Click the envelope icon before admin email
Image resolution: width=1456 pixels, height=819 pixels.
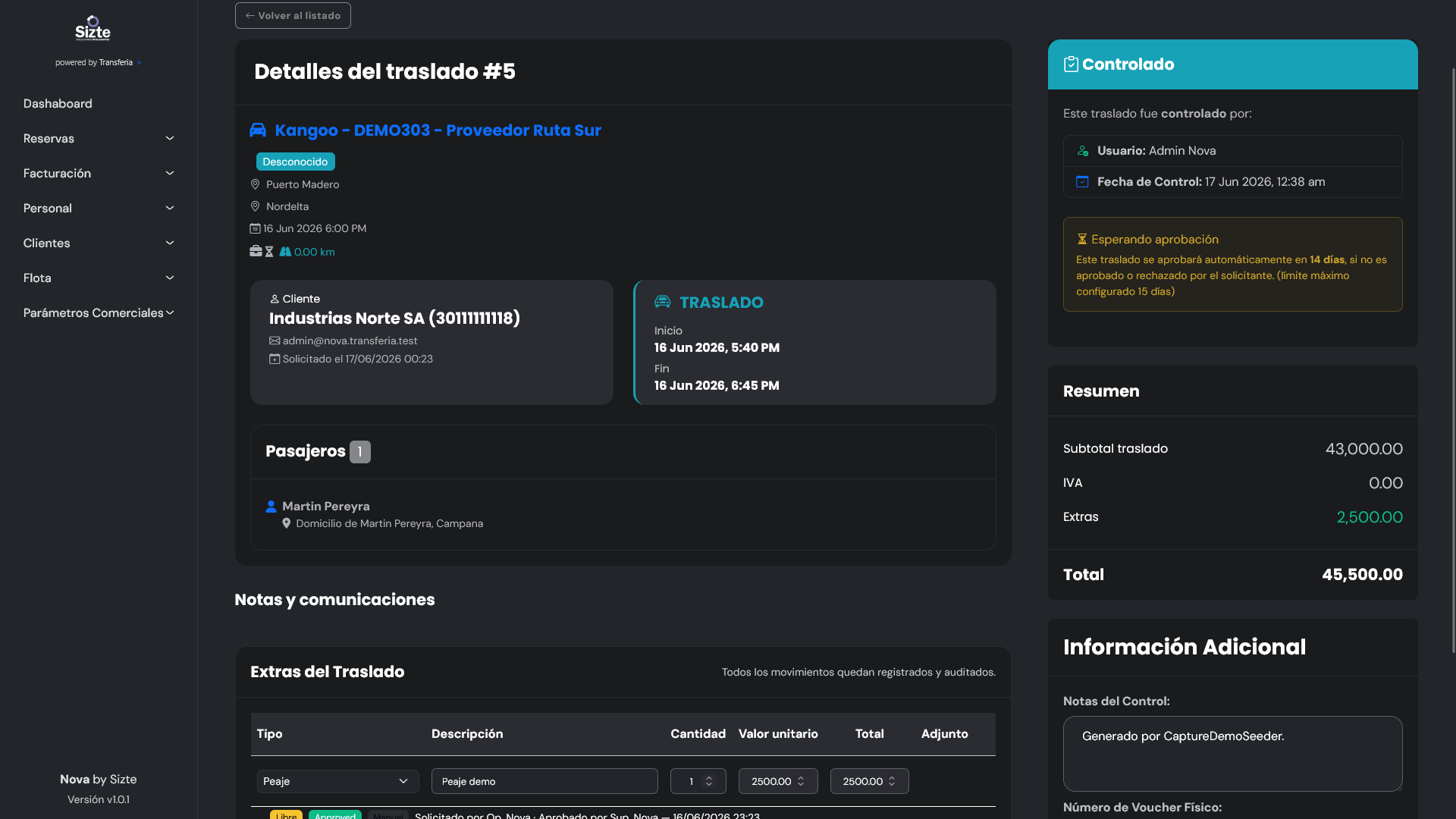[x=275, y=340]
